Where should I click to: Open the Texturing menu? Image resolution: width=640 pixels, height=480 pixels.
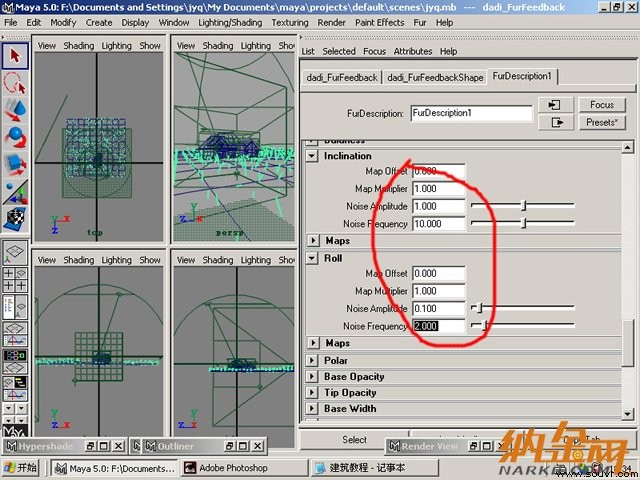(290, 22)
